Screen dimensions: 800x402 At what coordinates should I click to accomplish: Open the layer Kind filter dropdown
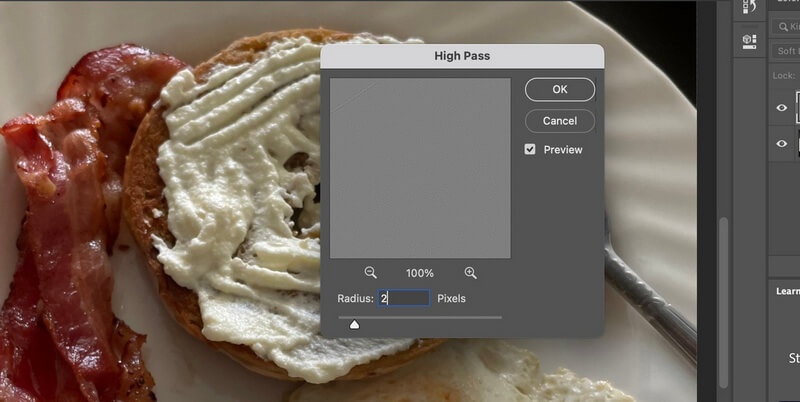coord(790,28)
